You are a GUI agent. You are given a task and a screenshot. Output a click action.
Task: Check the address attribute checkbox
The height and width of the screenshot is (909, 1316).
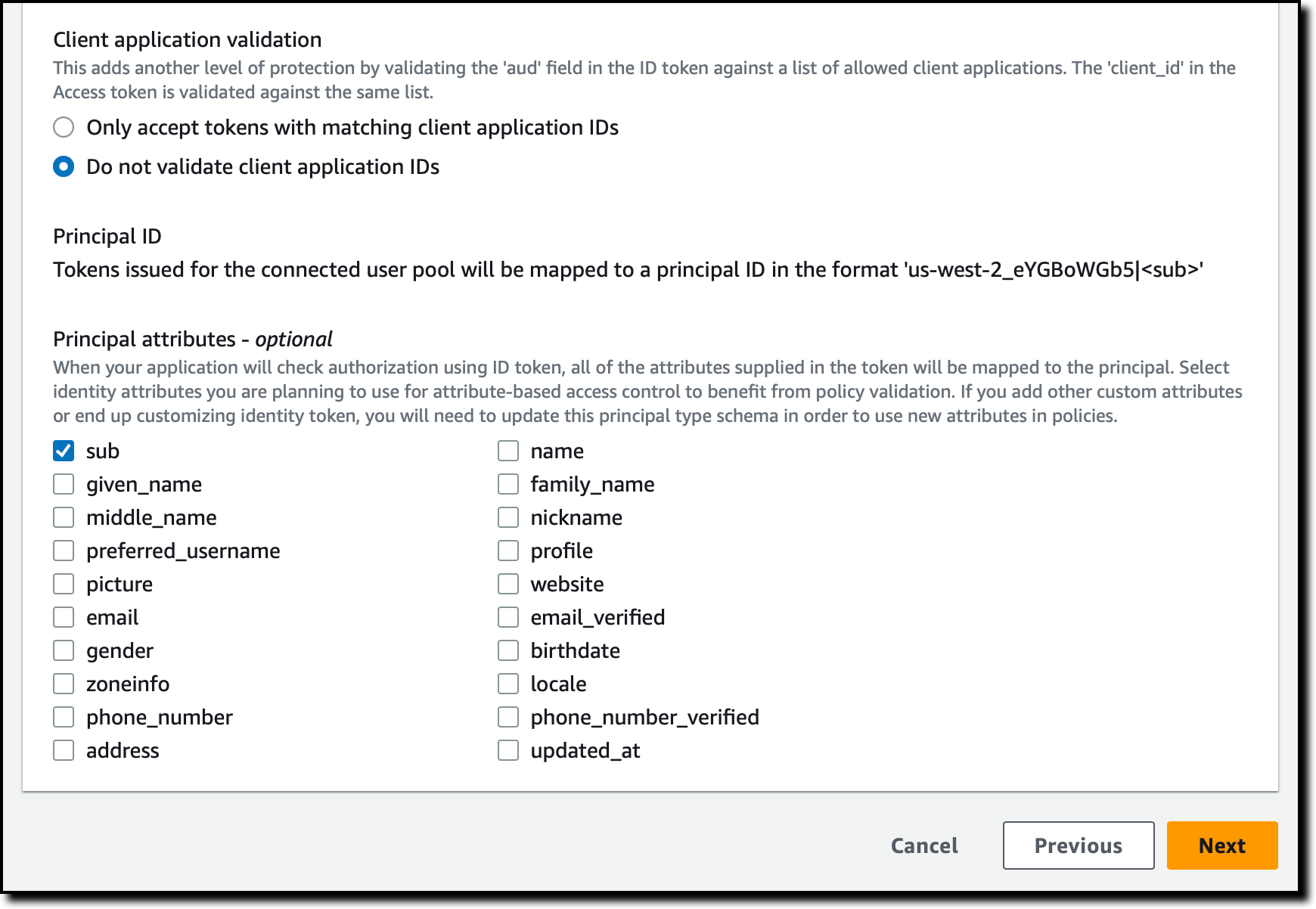pos(64,750)
